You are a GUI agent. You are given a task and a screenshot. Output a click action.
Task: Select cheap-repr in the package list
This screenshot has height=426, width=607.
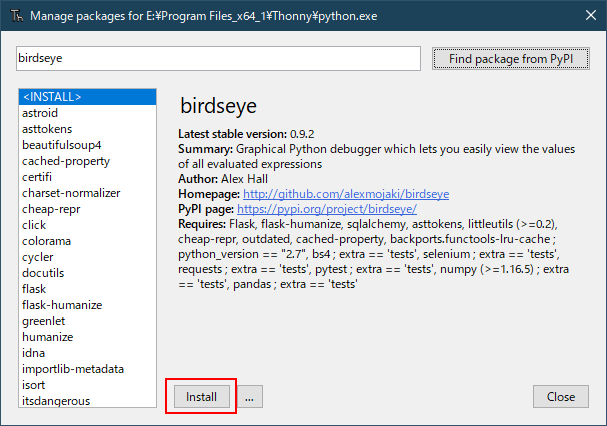coord(87,209)
